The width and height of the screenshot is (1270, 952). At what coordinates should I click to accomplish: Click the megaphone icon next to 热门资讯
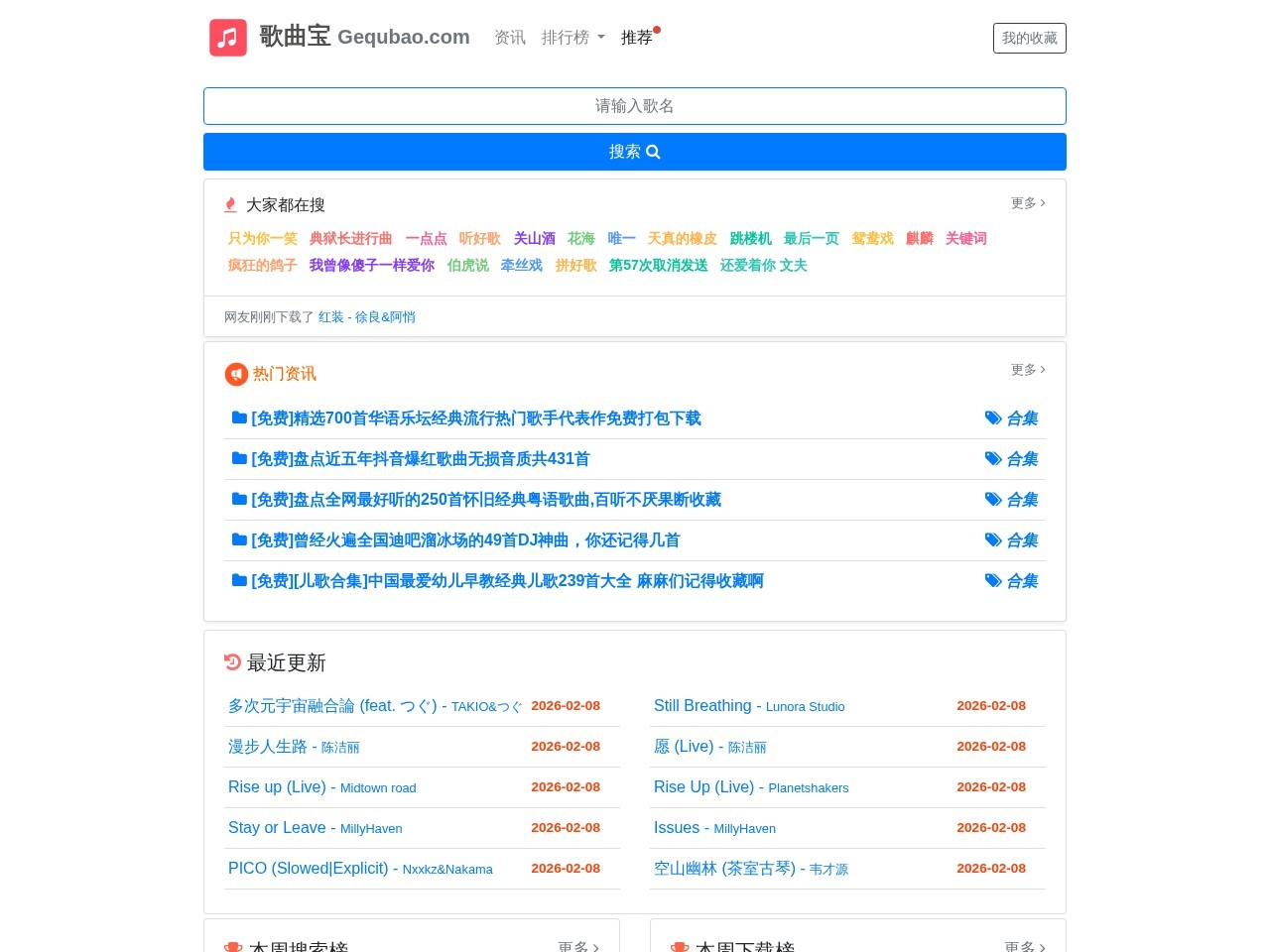click(236, 374)
